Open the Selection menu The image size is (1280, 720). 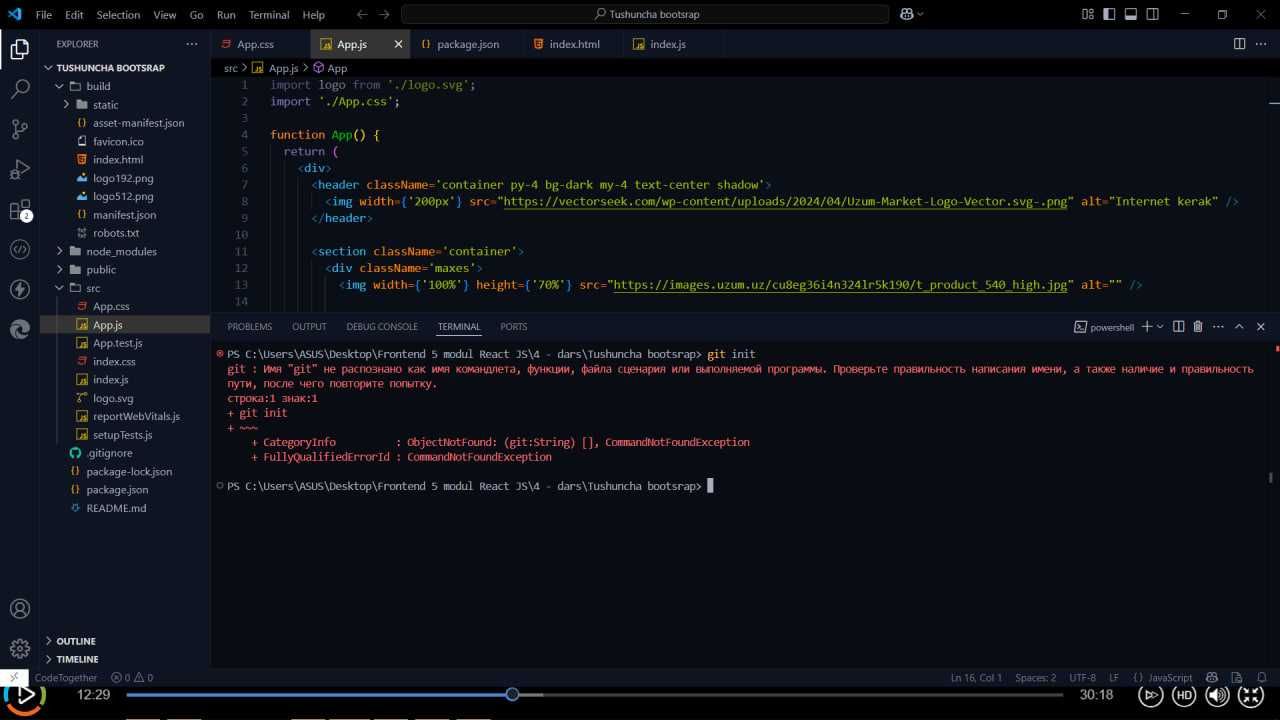[118, 15]
